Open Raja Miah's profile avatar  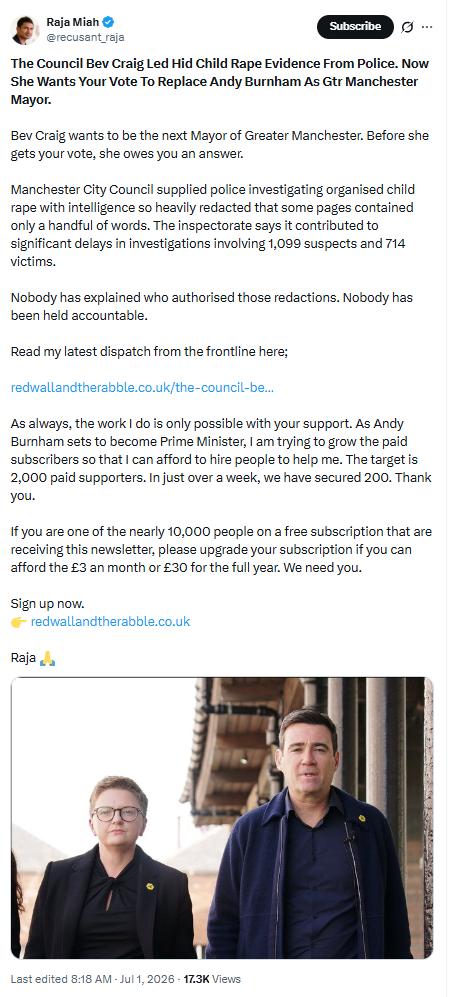[25, 30]
